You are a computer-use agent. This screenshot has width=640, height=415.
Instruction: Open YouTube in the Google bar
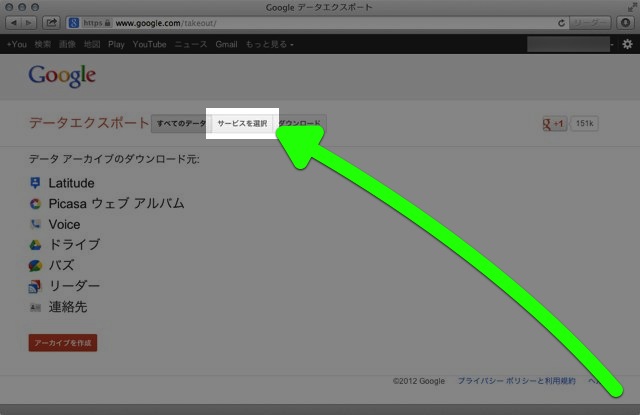click(x=149, y=44)
